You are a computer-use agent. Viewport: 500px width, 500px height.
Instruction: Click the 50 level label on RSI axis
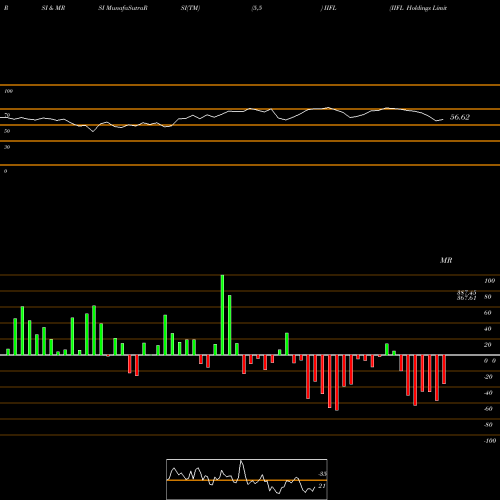pos(7,131)
